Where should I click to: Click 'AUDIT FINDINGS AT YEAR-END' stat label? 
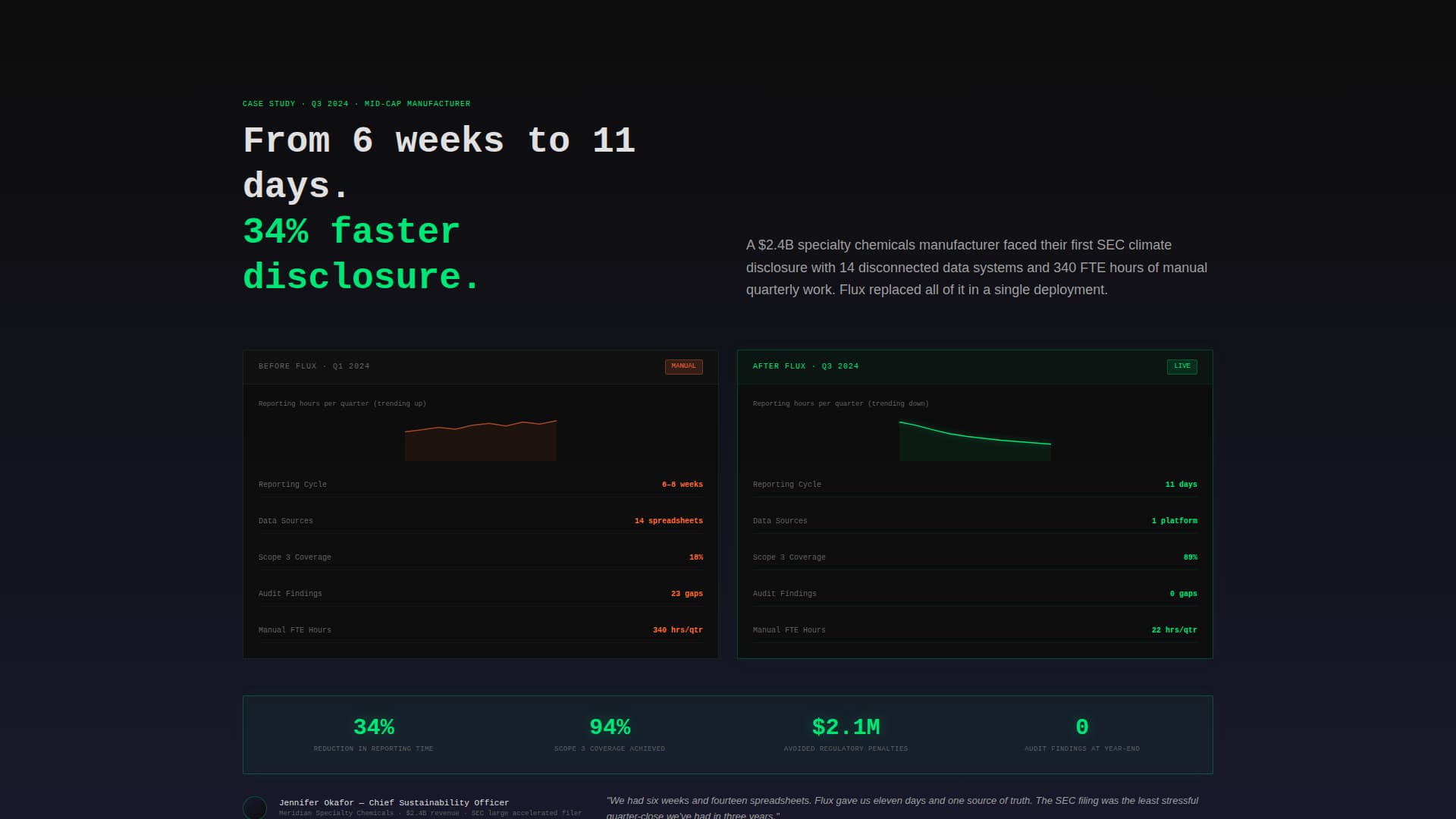pyautogui.click(x=1082, y=748)
